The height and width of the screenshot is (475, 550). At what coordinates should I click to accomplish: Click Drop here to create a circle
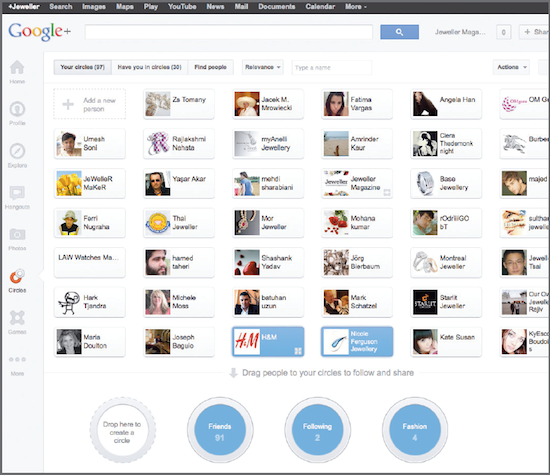coord(122,430)
